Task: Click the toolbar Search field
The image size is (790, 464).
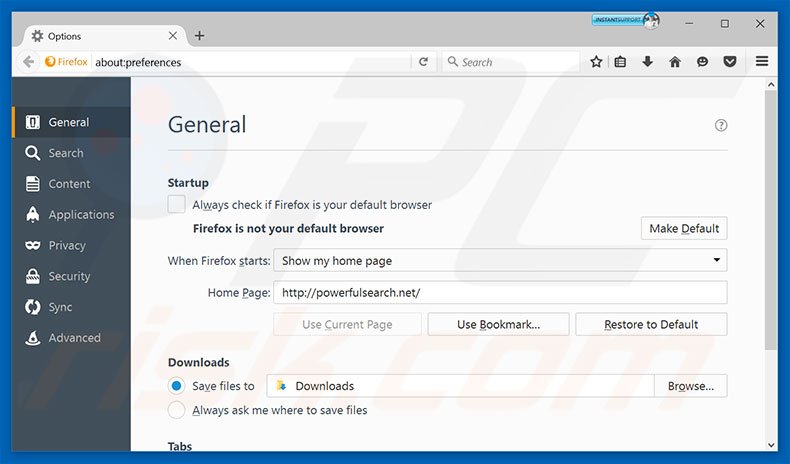Action: (x=511, y=62)
